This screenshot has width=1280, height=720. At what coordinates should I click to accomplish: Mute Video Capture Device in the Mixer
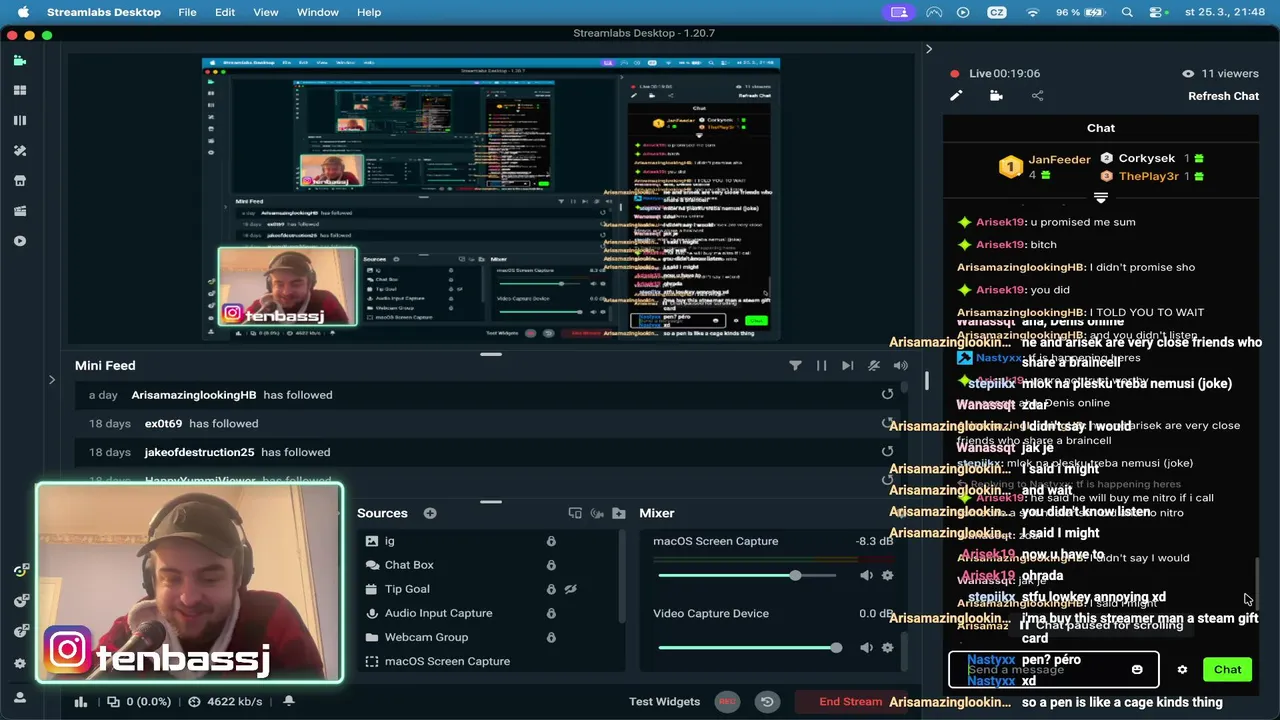[866, 648]
